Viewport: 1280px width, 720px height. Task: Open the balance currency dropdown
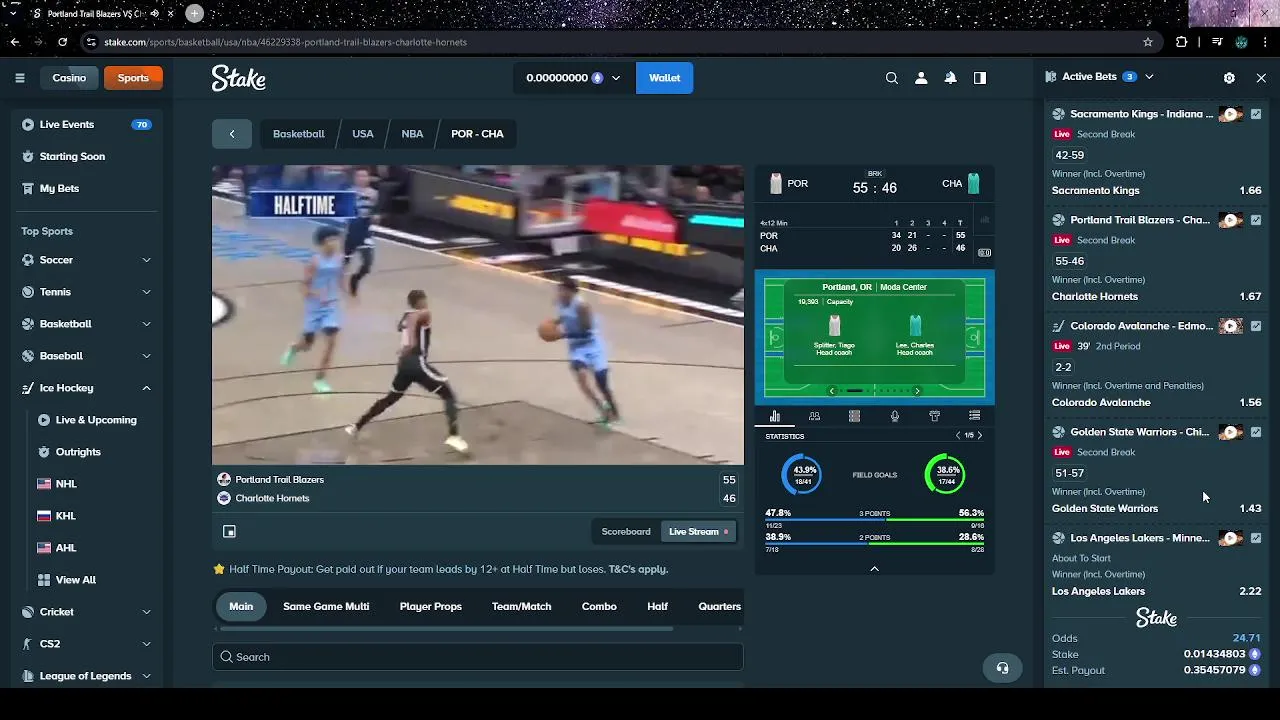tap(615, 78)
